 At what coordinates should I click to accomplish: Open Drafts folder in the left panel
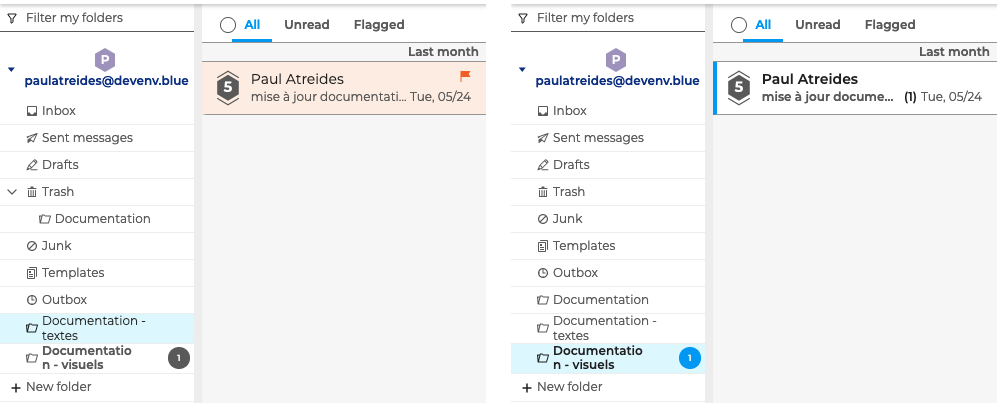pos(97,165)
